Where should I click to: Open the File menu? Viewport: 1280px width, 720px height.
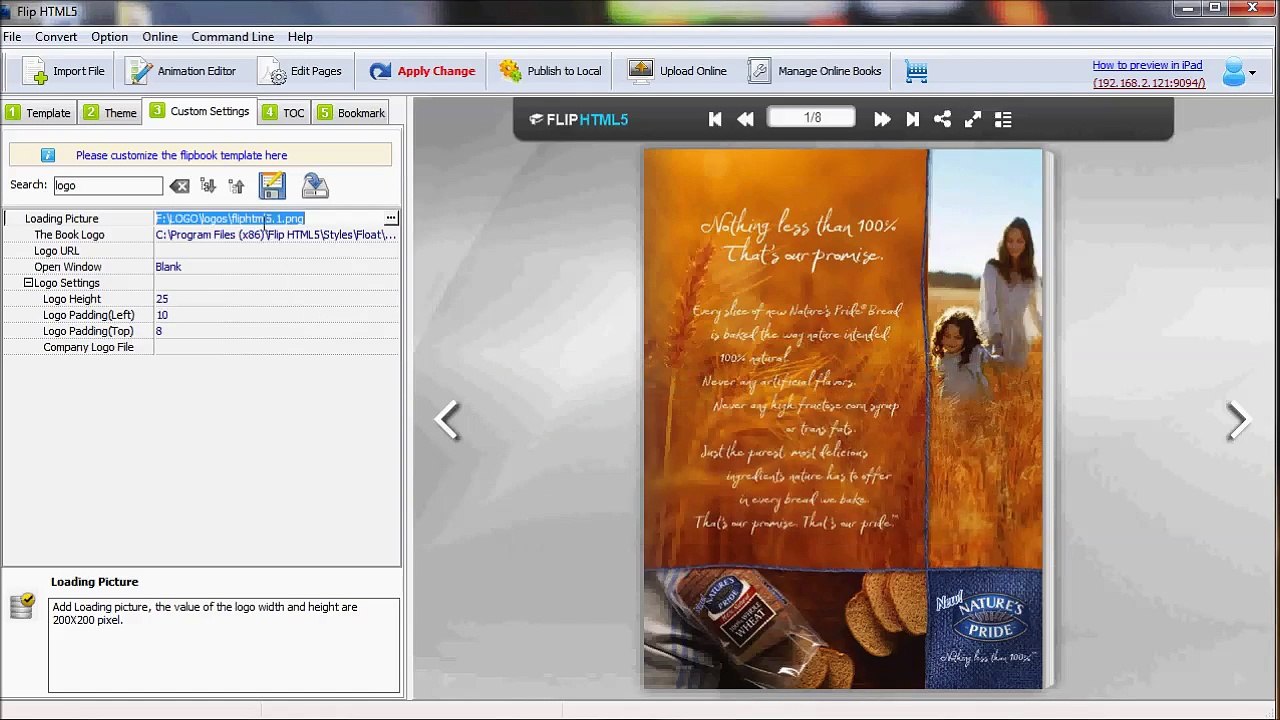tap(12, 37)
